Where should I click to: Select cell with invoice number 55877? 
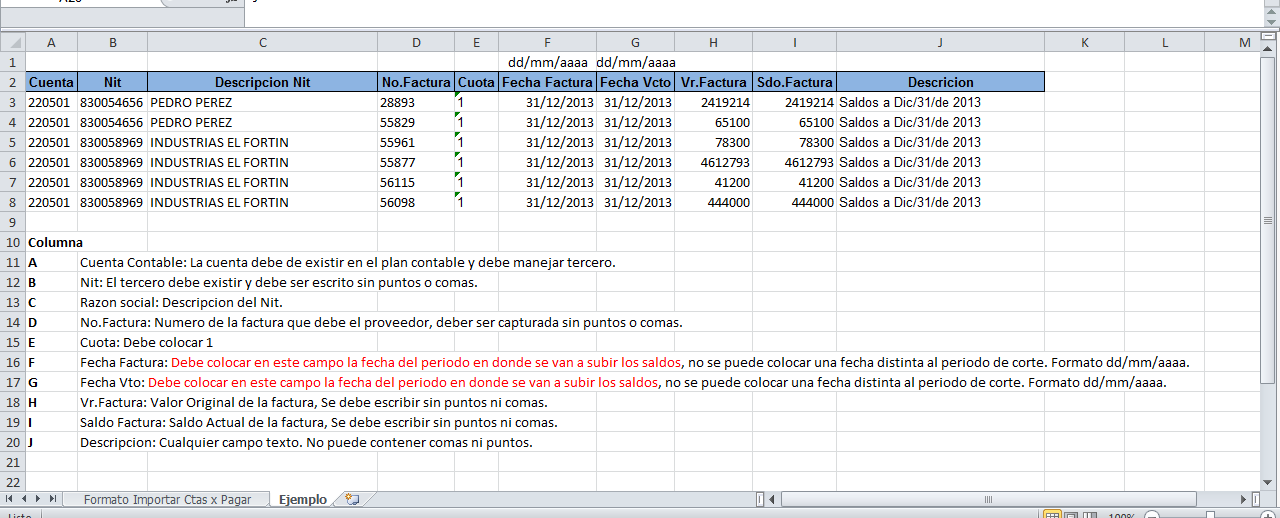tap(415, 162)
